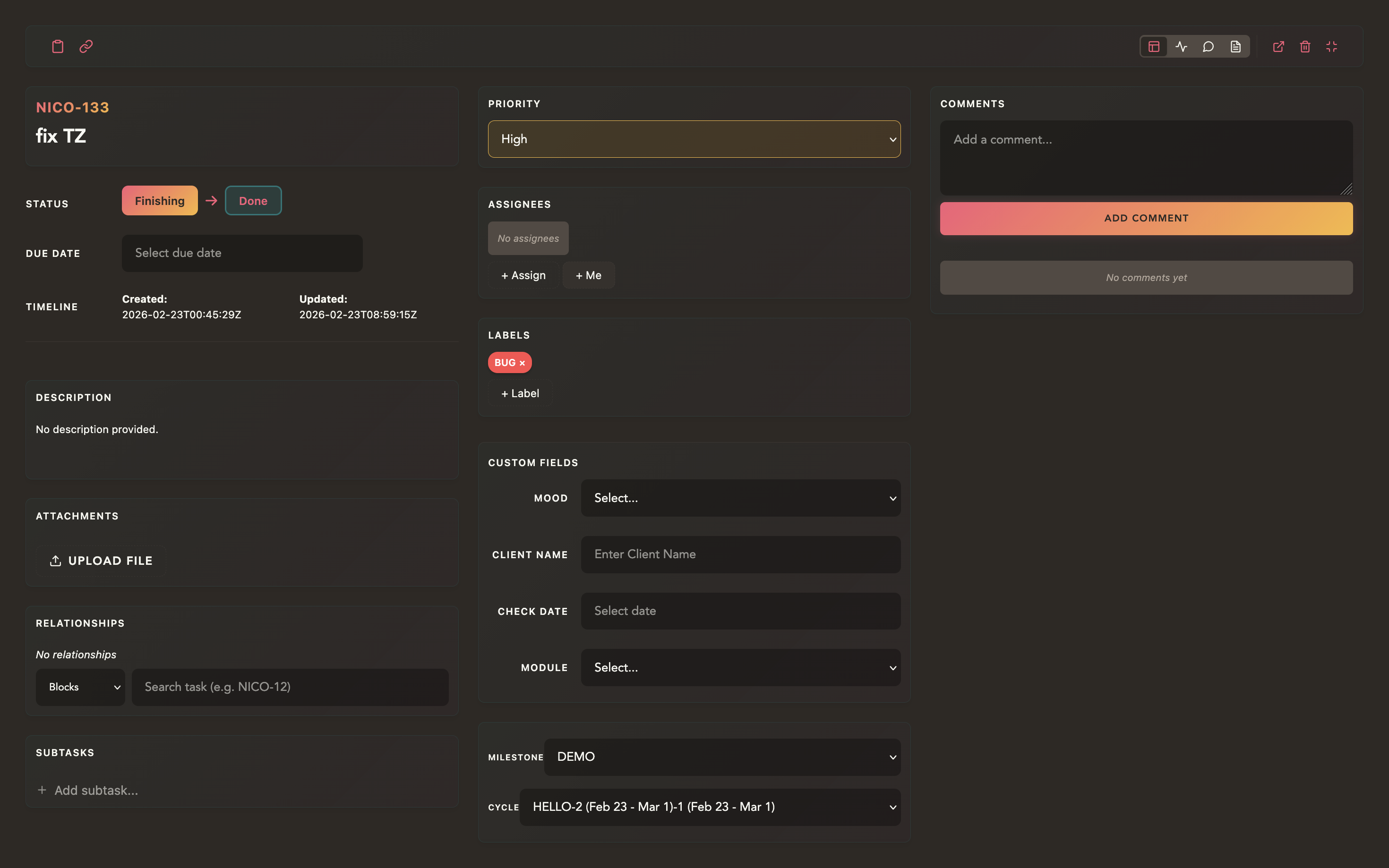Open the Blocks relationship type dropdown
1389x868 pixels.
coord(80,687)
